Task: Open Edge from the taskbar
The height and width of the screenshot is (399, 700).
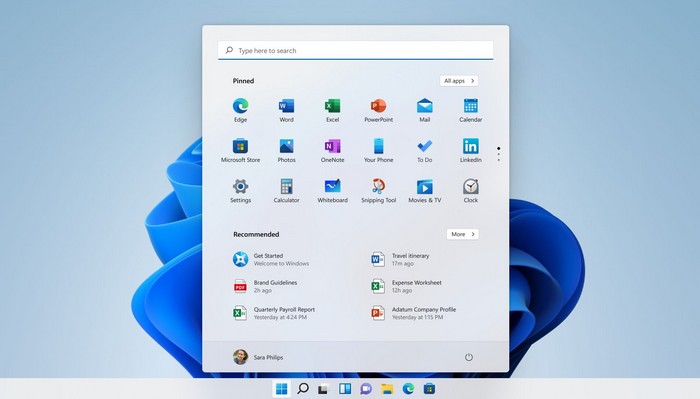Action: pyautogui.click(x=408, y=389)
